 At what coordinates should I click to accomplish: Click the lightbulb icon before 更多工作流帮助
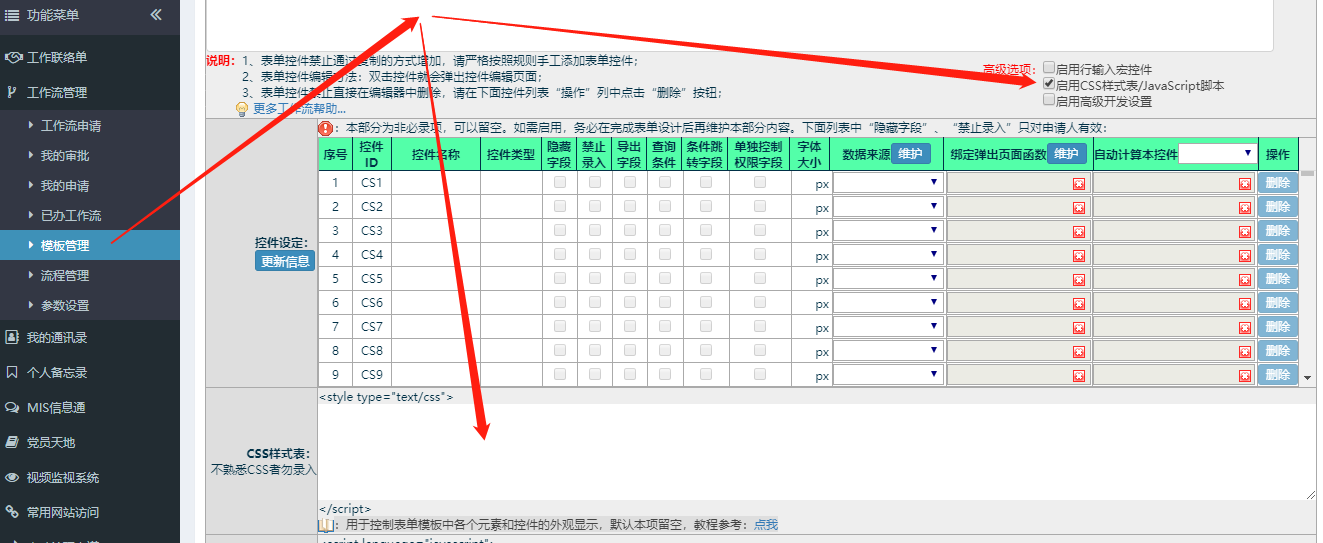[x=242, y=109]
